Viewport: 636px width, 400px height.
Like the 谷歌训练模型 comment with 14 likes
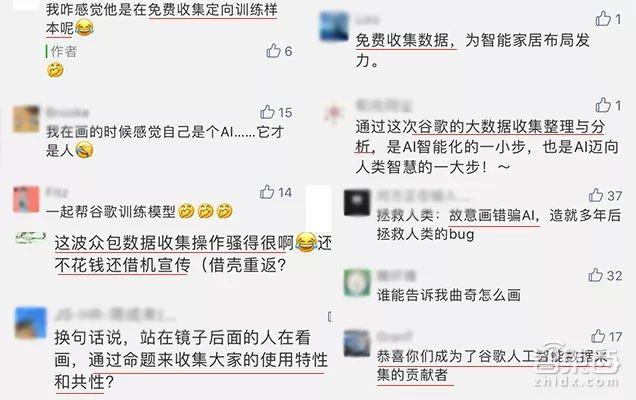267,192
